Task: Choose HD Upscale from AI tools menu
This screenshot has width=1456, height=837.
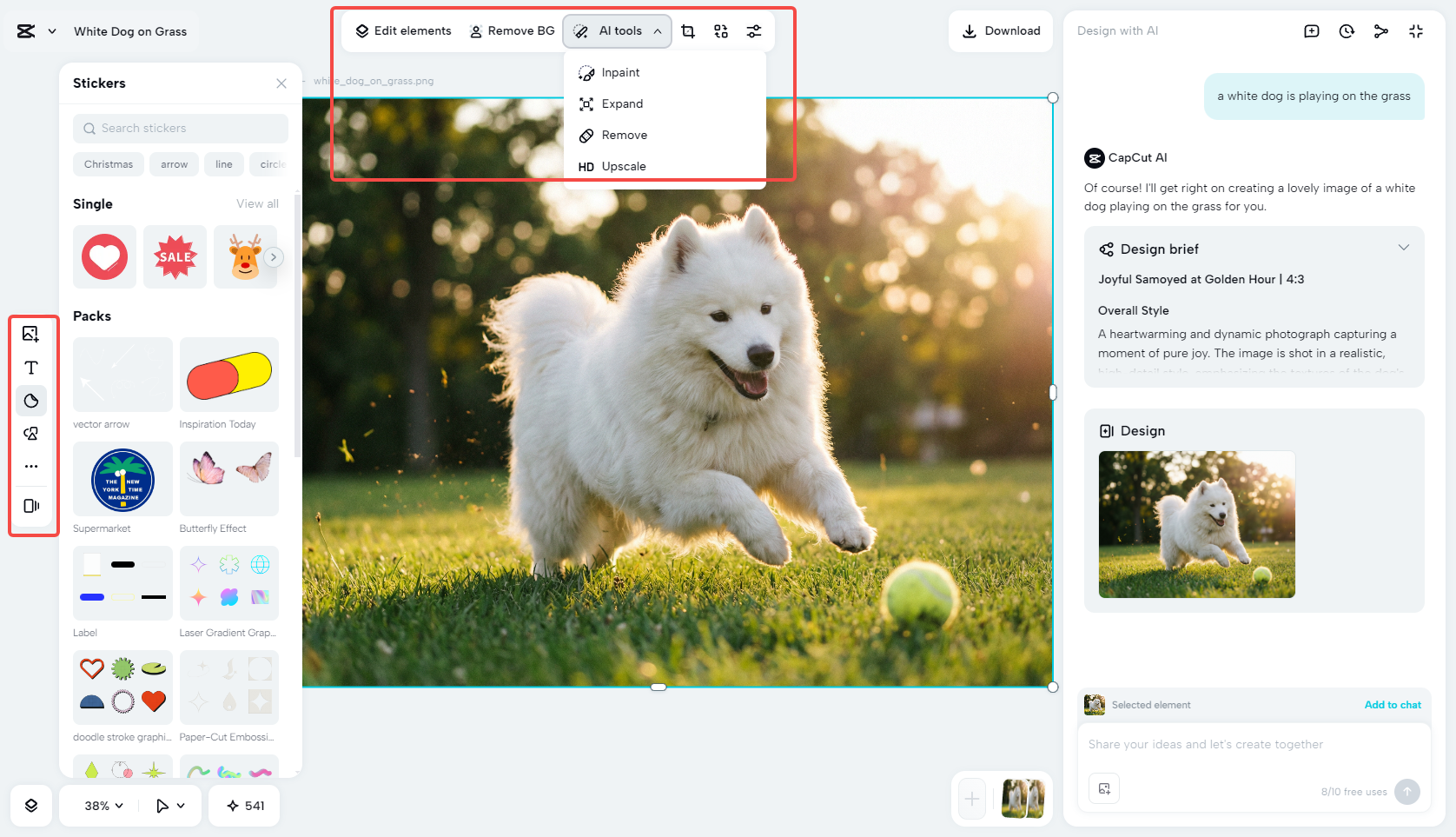Action: (x=665, y=167)
